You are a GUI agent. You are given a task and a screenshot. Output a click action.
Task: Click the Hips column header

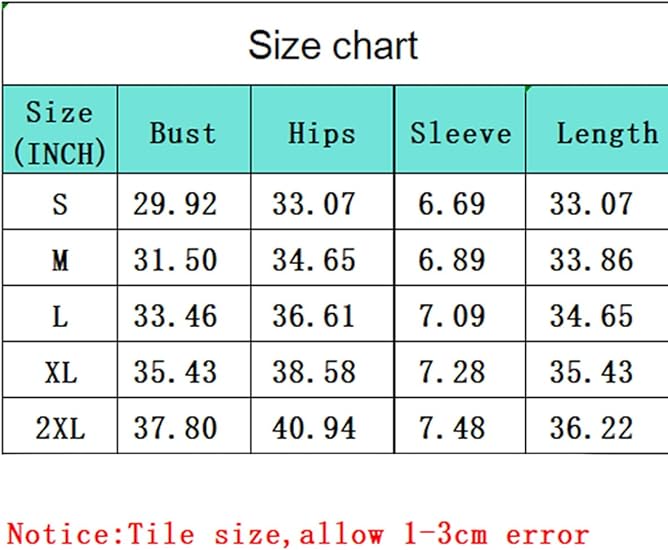321,133
